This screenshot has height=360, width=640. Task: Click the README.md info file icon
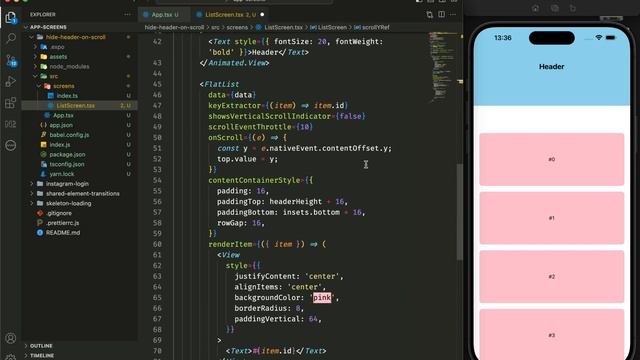[x=40, y=233]
